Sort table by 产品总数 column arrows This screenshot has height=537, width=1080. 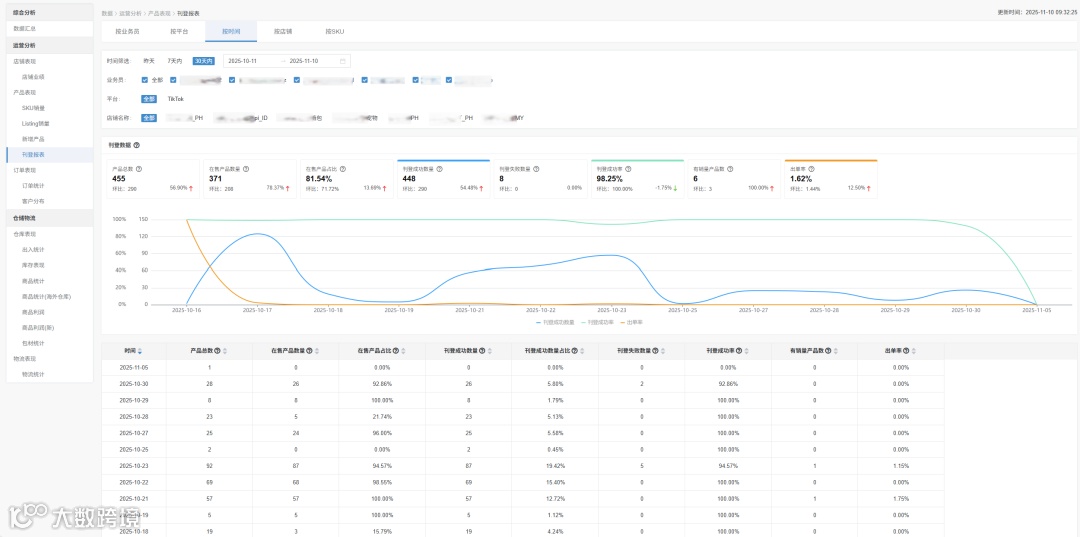click(x=225, y=351)
